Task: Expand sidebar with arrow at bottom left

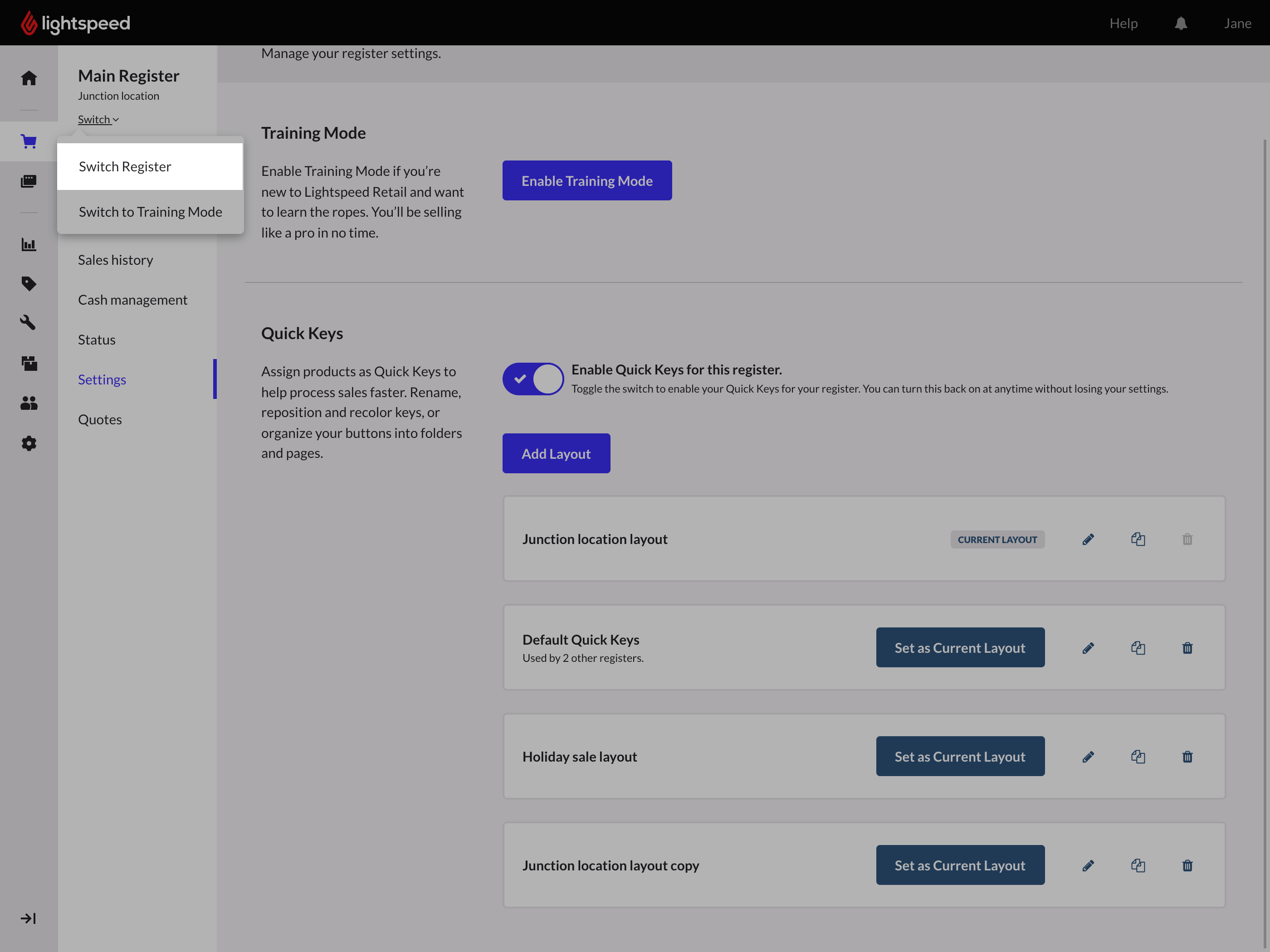Action: [x=28, y=918]
